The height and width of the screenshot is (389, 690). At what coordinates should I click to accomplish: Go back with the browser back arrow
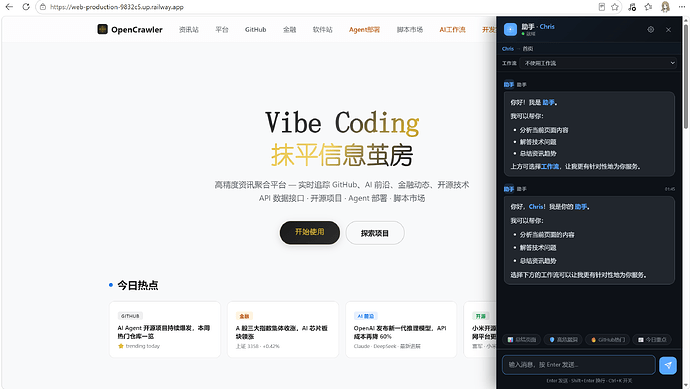(x=9, y=7)
